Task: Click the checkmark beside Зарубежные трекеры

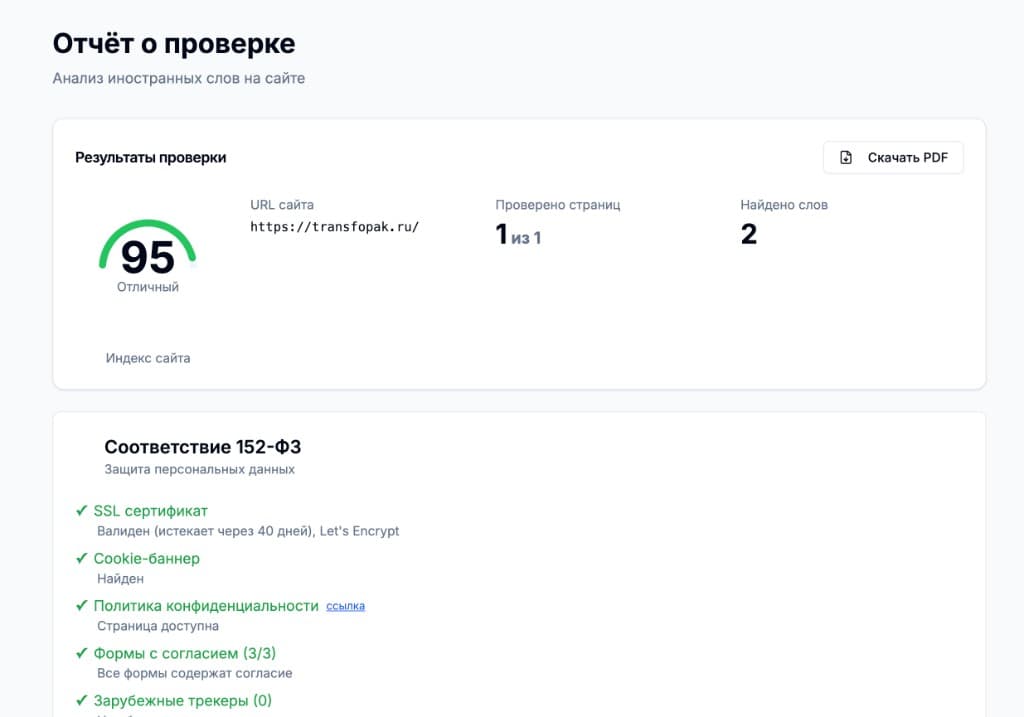Action: pos(80,701)
